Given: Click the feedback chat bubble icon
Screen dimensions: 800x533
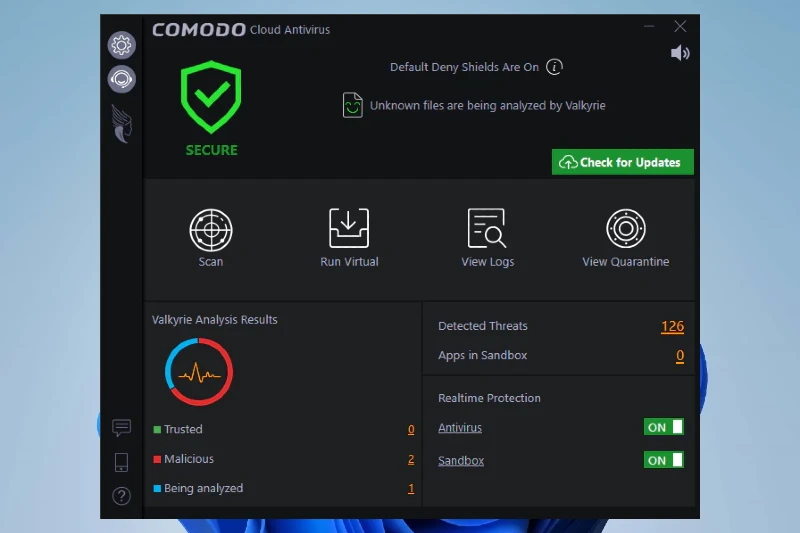Looking at the screenshot, I should pos(121,427).
